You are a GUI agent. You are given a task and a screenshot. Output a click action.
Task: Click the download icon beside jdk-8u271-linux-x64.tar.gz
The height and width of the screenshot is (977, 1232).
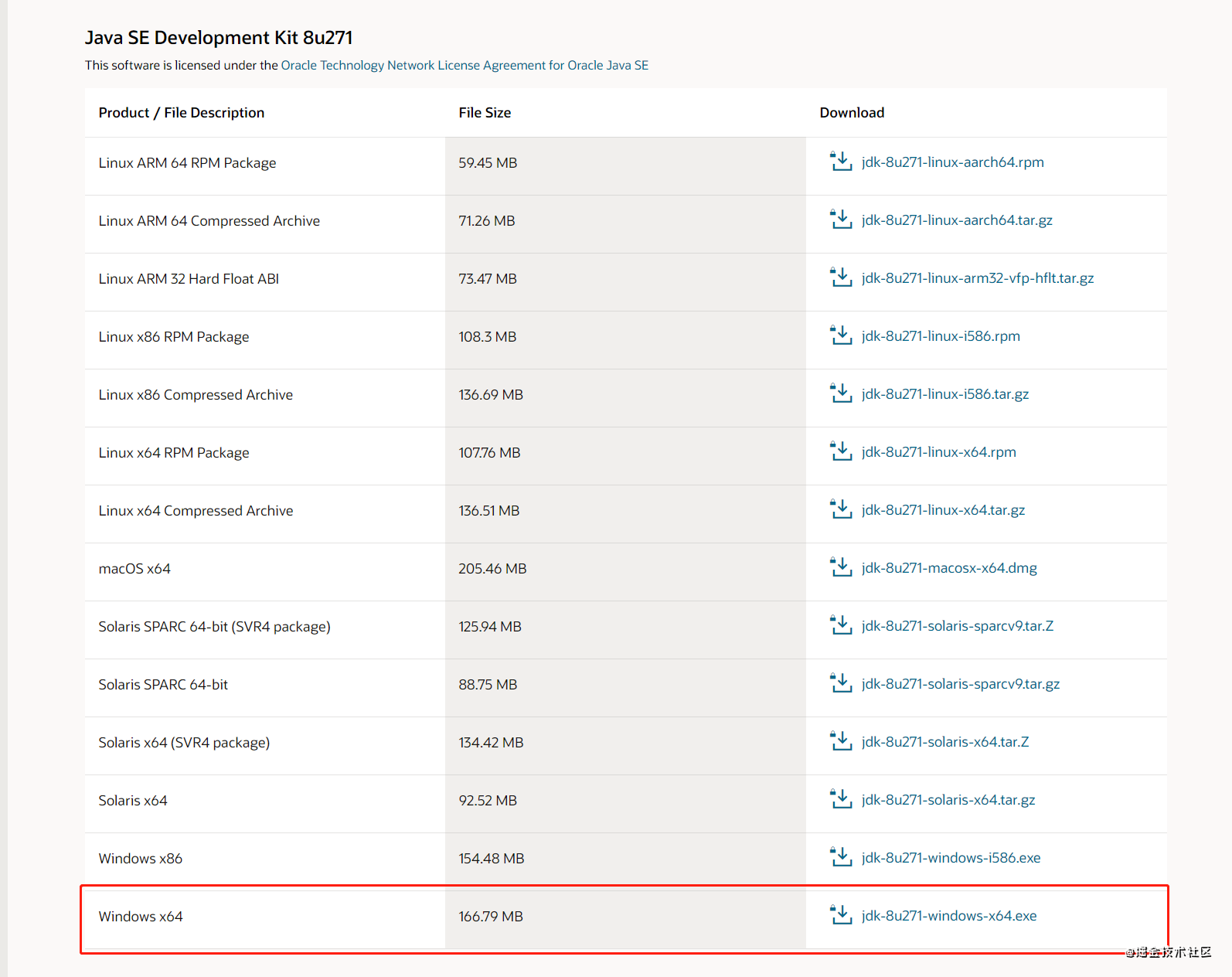point(841,509)
